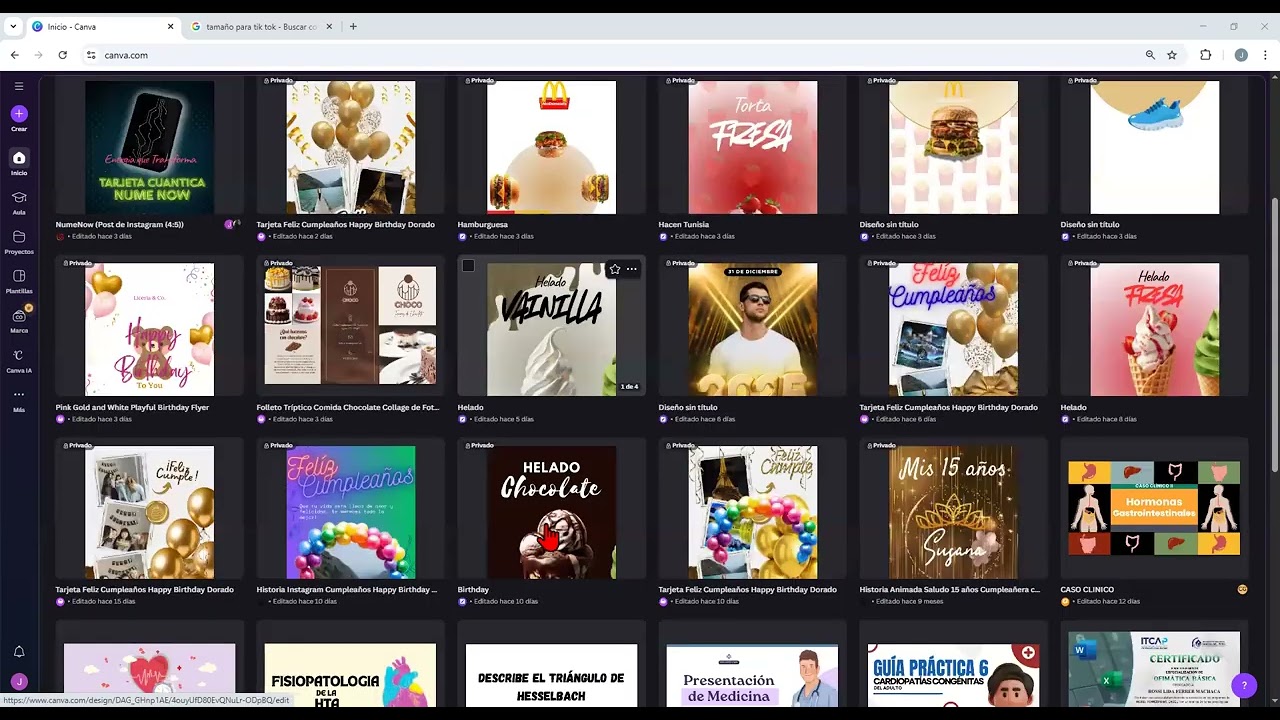Reload the Canva page
Screen dimensions: 1280x720
click(62, 55)
